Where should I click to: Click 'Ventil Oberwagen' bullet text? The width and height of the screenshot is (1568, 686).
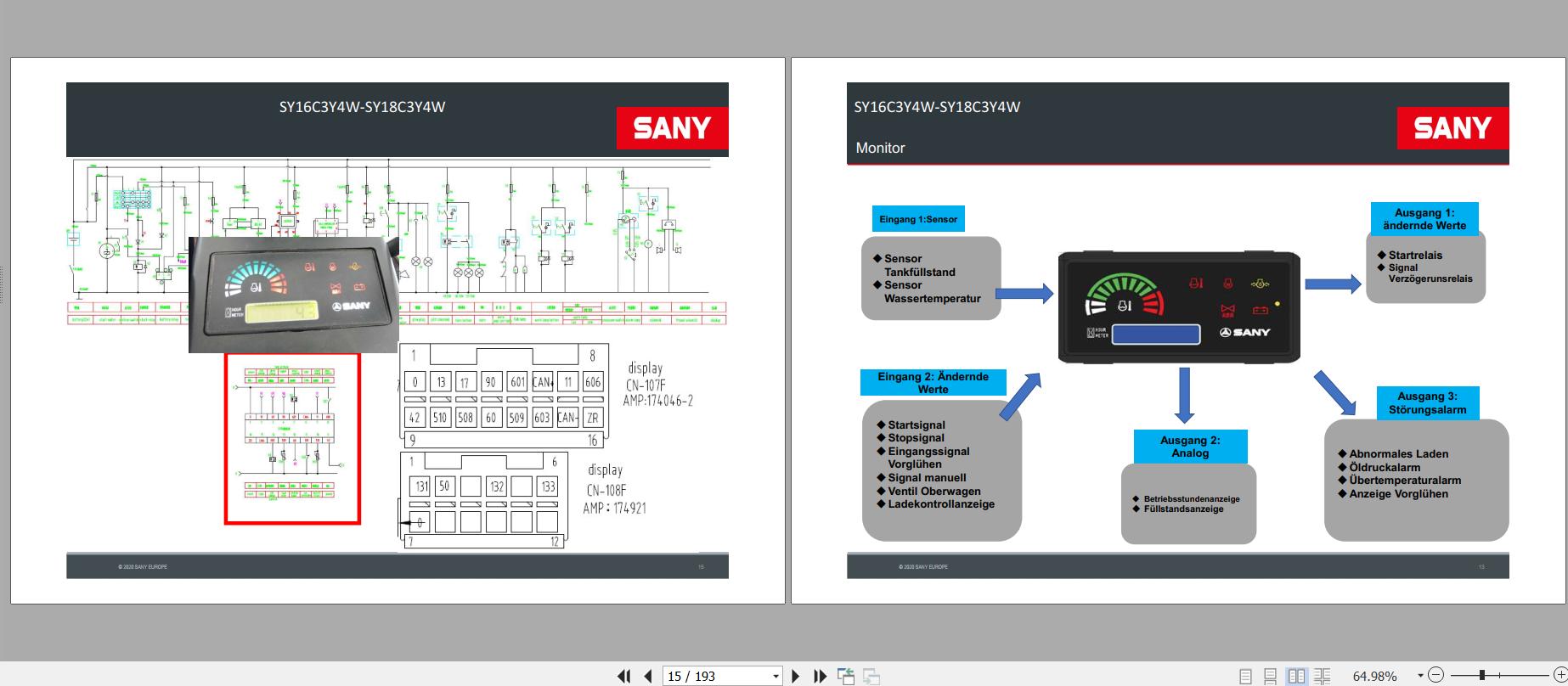(x=934, y=492)
